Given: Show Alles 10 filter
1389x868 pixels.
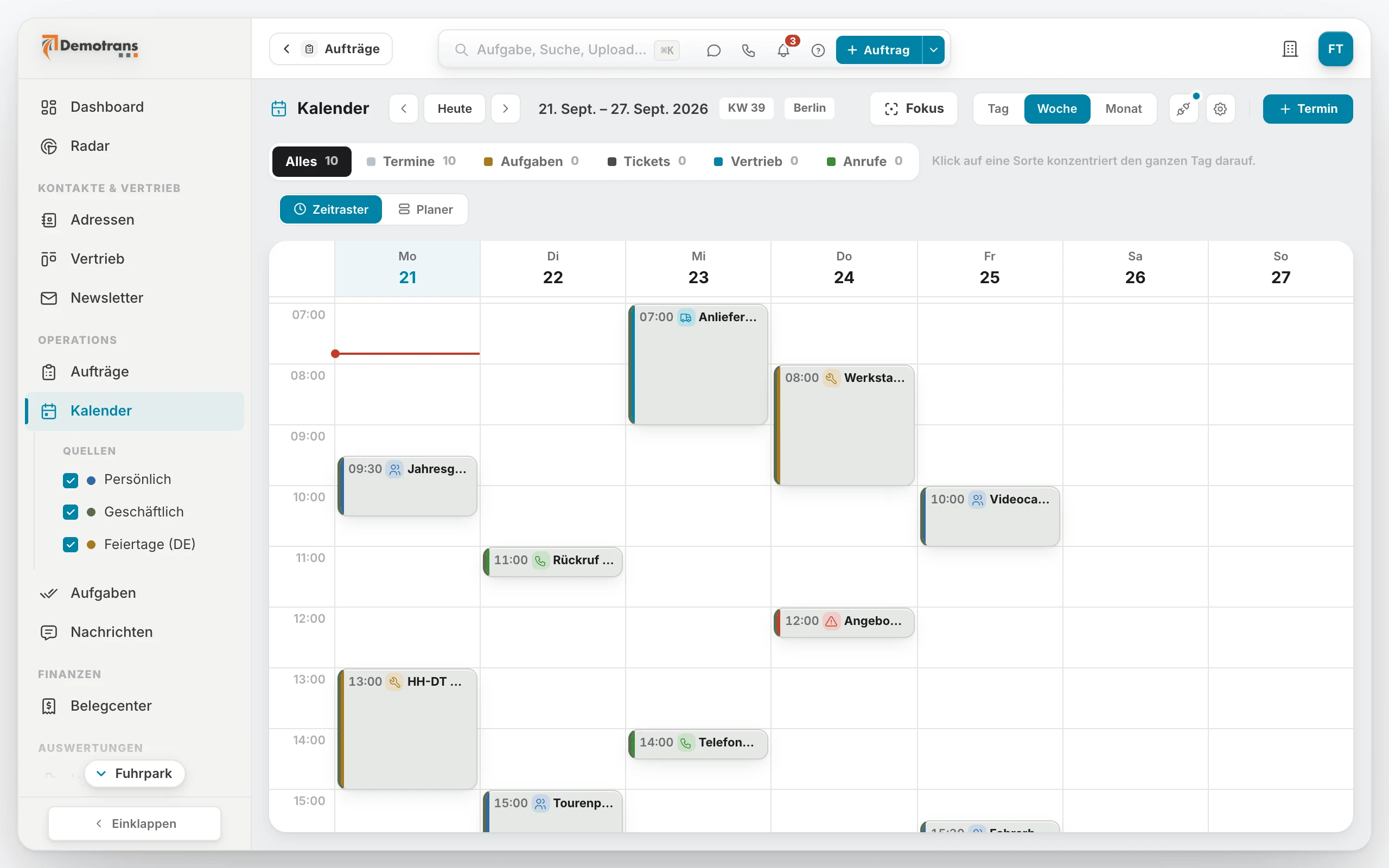Looking at the screenshot, I should pos(311,161).
